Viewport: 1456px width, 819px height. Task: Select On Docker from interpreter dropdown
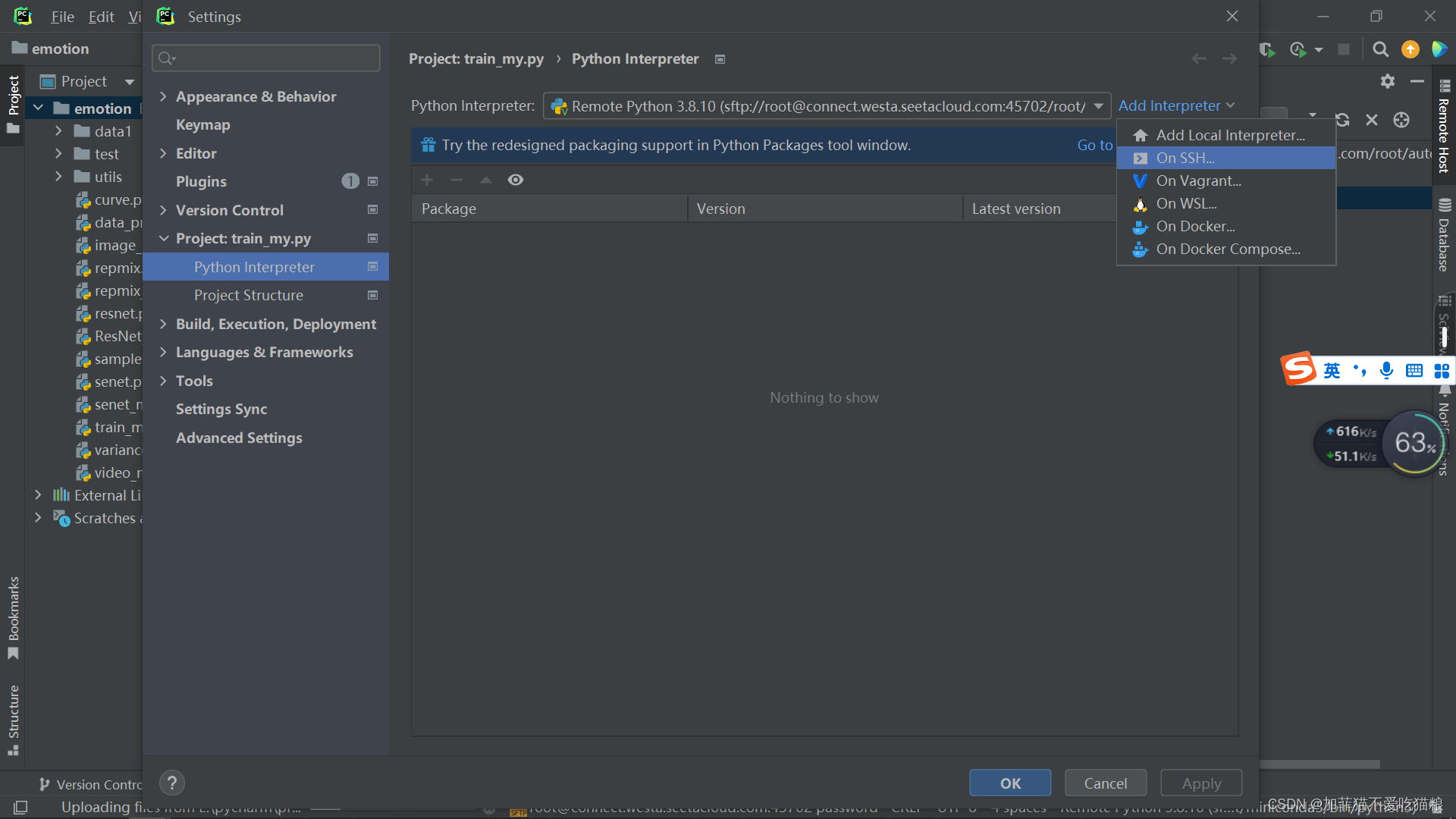(1195, 225)
